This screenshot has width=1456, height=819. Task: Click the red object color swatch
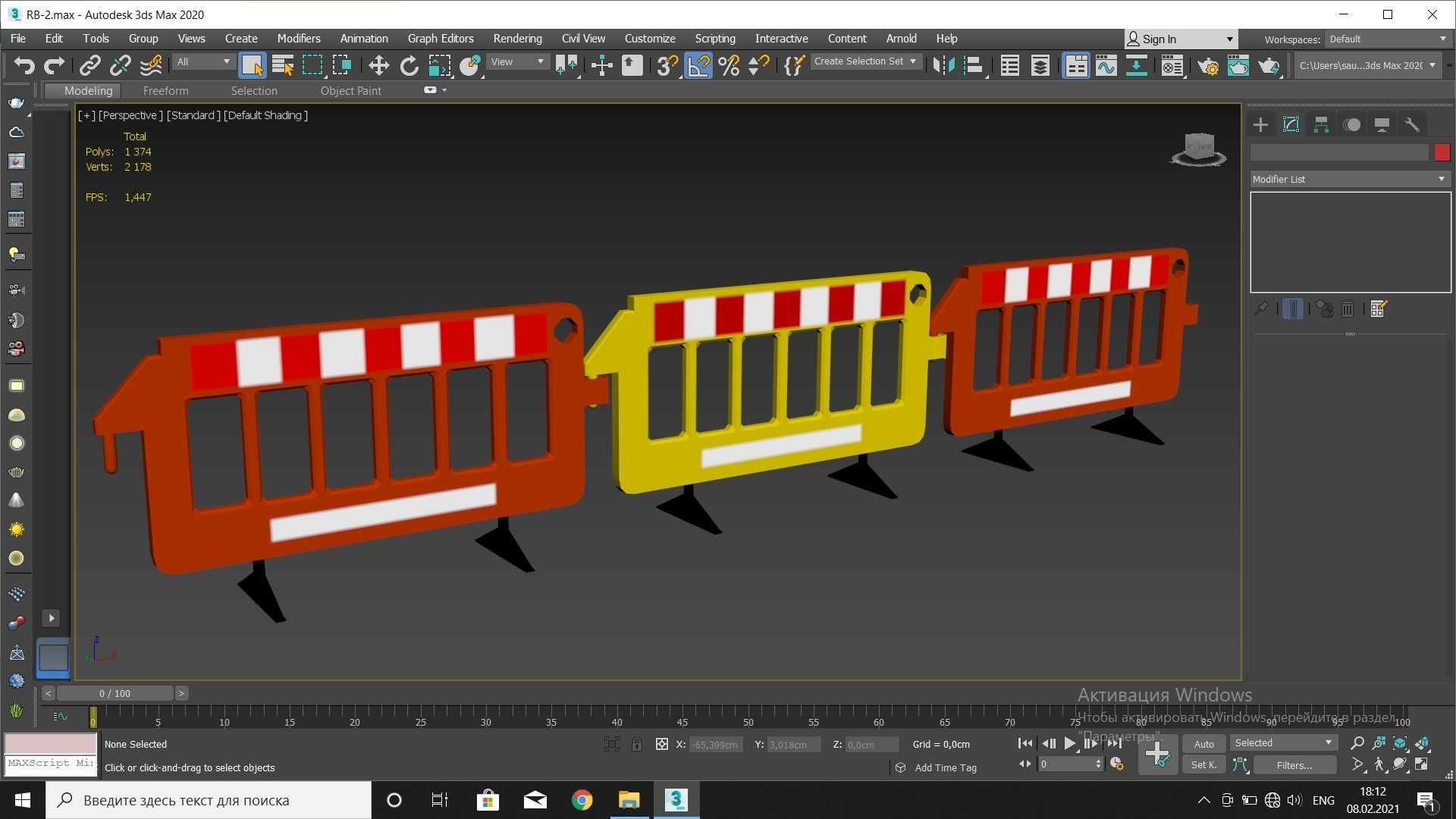point(1442,152)
